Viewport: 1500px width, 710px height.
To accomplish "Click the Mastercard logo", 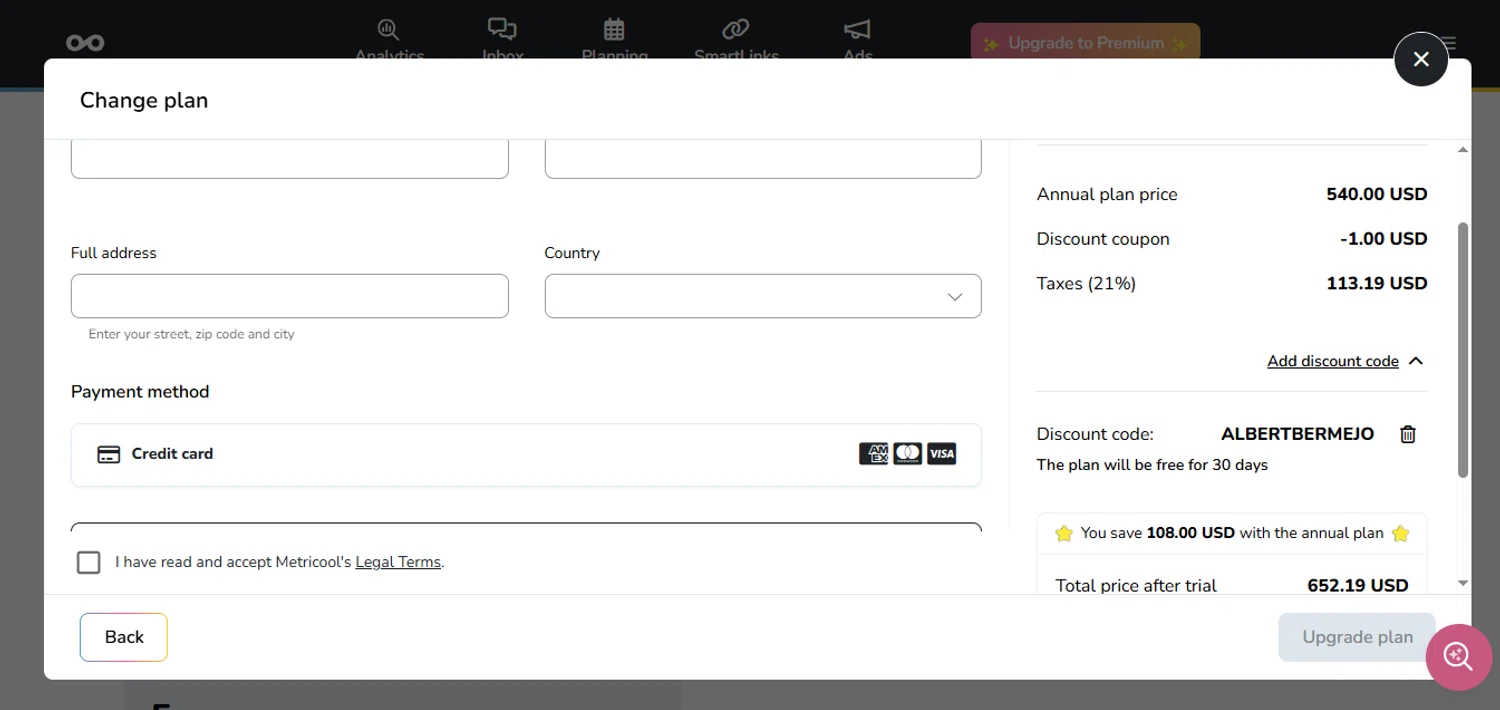I will click(x=907, y=454).
